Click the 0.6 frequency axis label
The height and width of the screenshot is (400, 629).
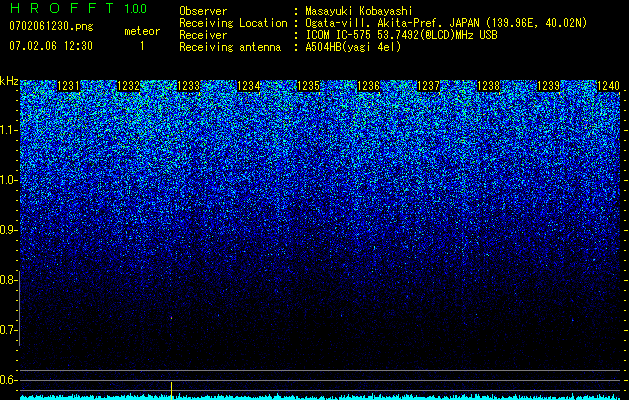coord(7,380)
